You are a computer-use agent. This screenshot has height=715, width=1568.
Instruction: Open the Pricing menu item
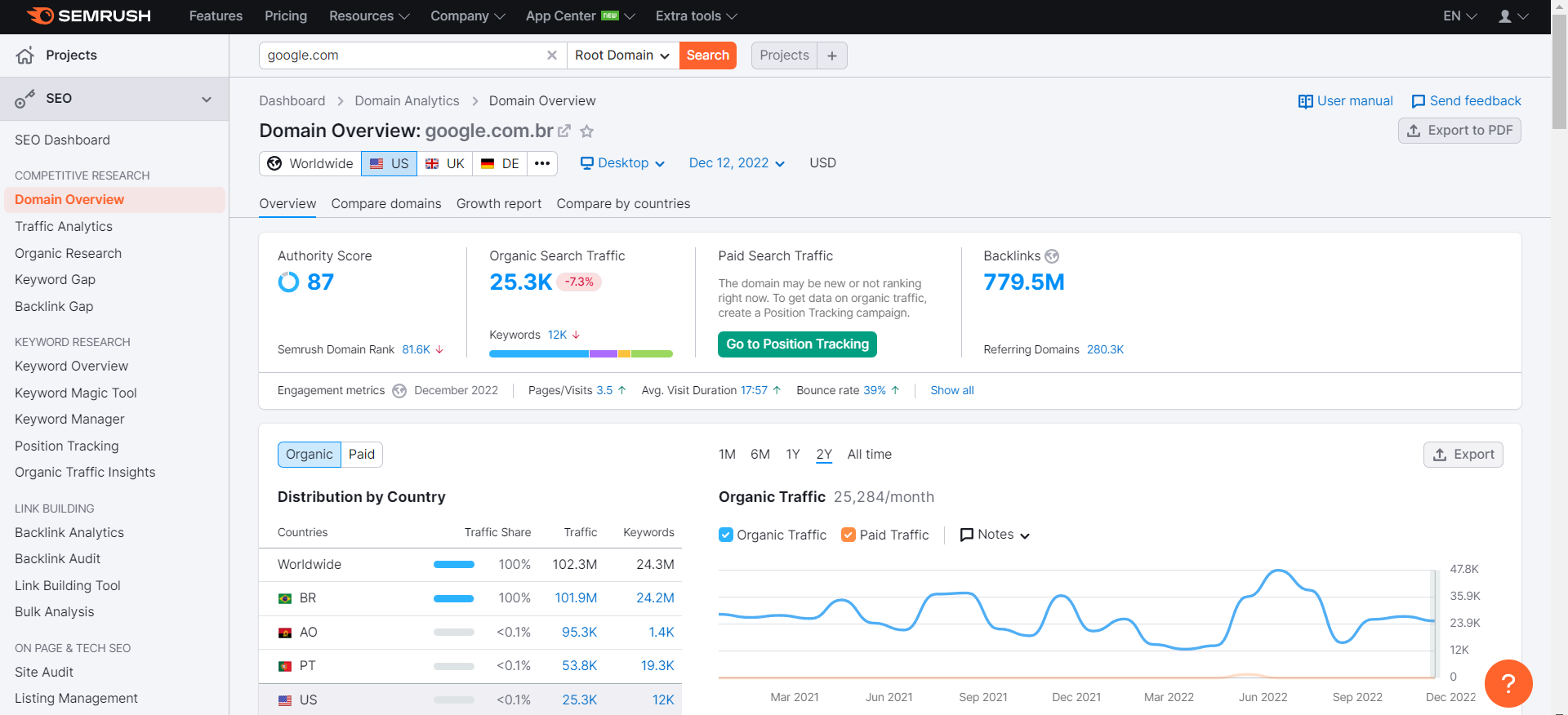point(286,16)
